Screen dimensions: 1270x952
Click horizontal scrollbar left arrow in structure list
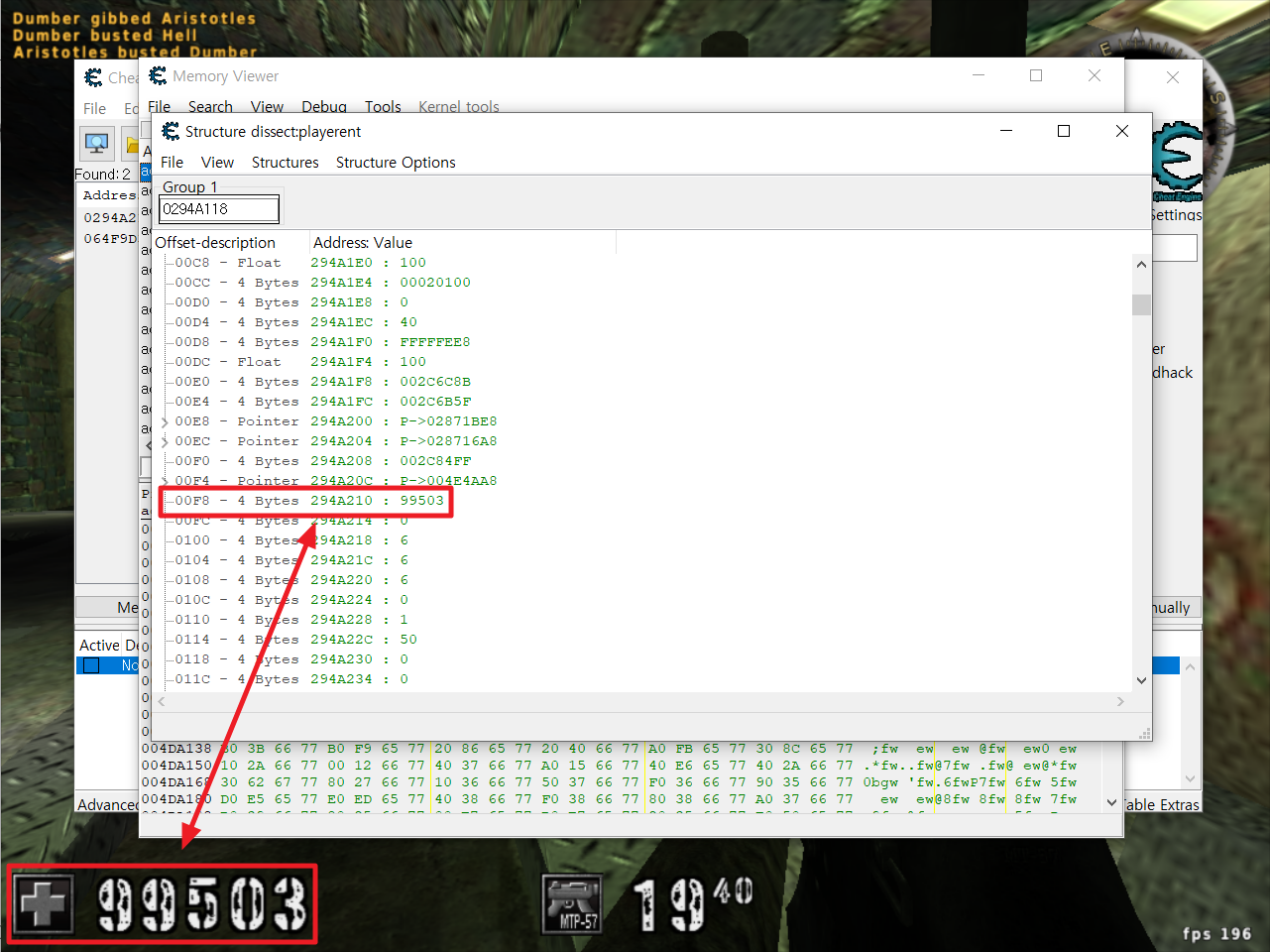point(162,701)
